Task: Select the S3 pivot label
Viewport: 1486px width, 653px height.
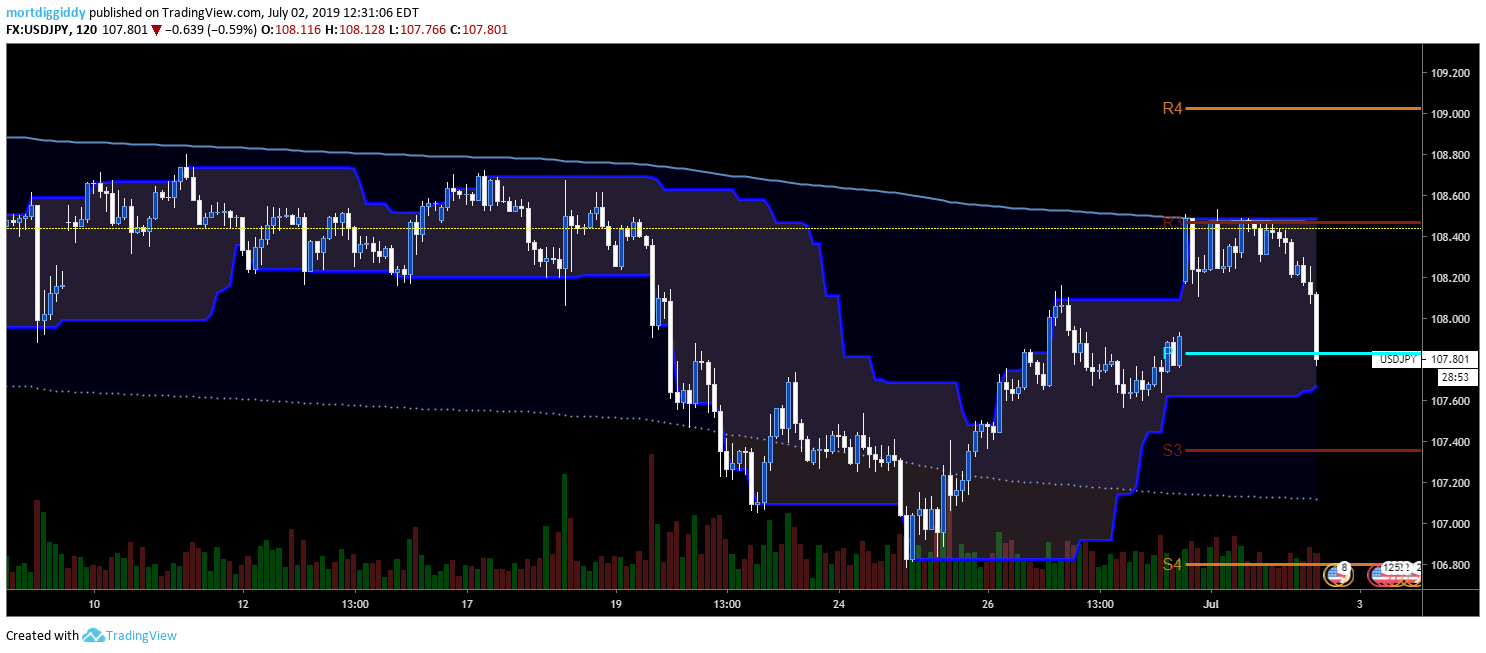Action: (x=1172, y=450)
